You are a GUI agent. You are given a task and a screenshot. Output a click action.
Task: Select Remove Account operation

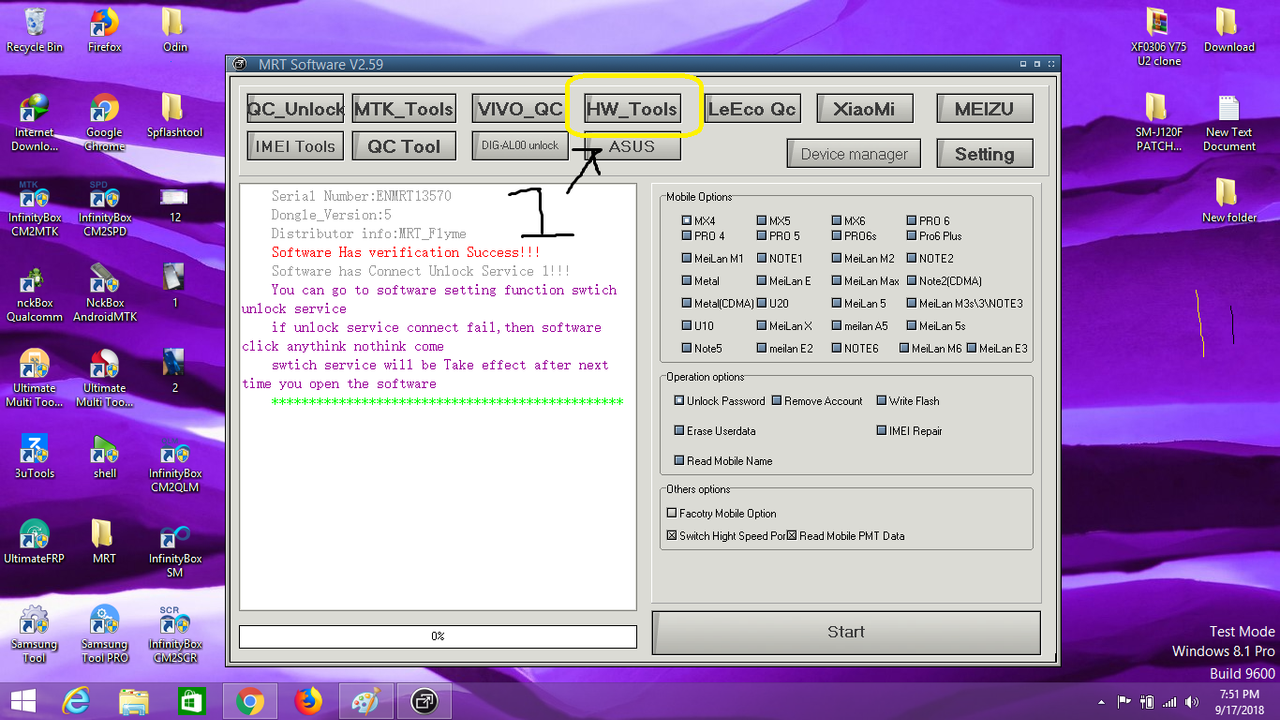[x=817, y=401]
